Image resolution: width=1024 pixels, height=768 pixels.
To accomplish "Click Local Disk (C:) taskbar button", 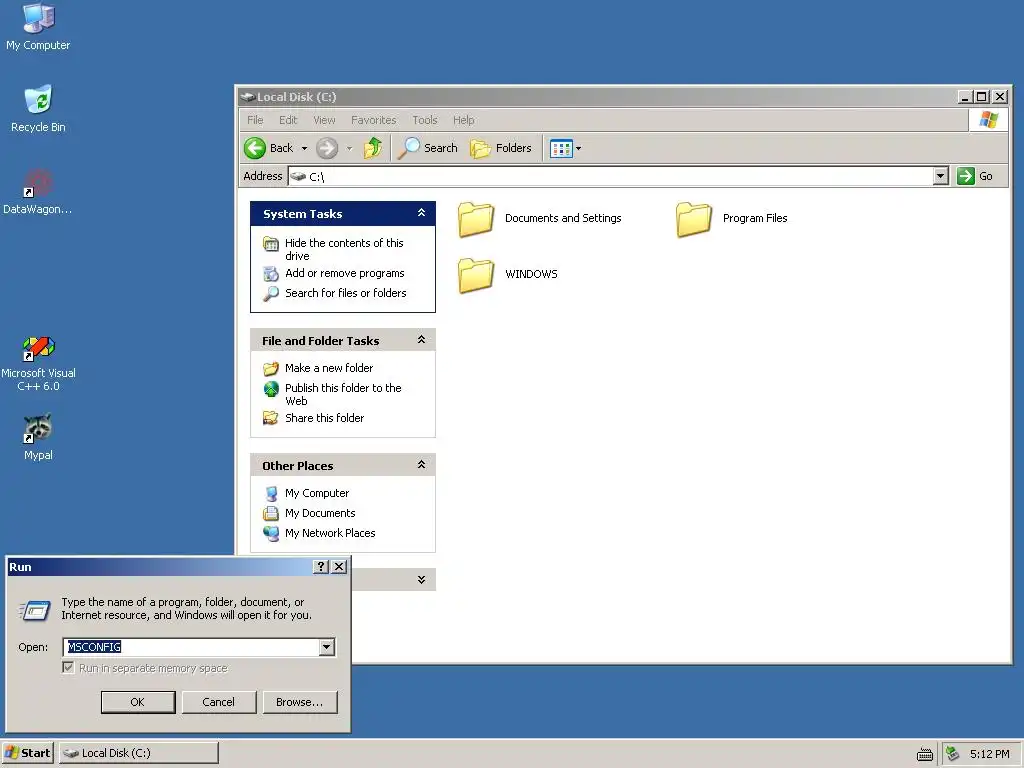I will [139, 753].
